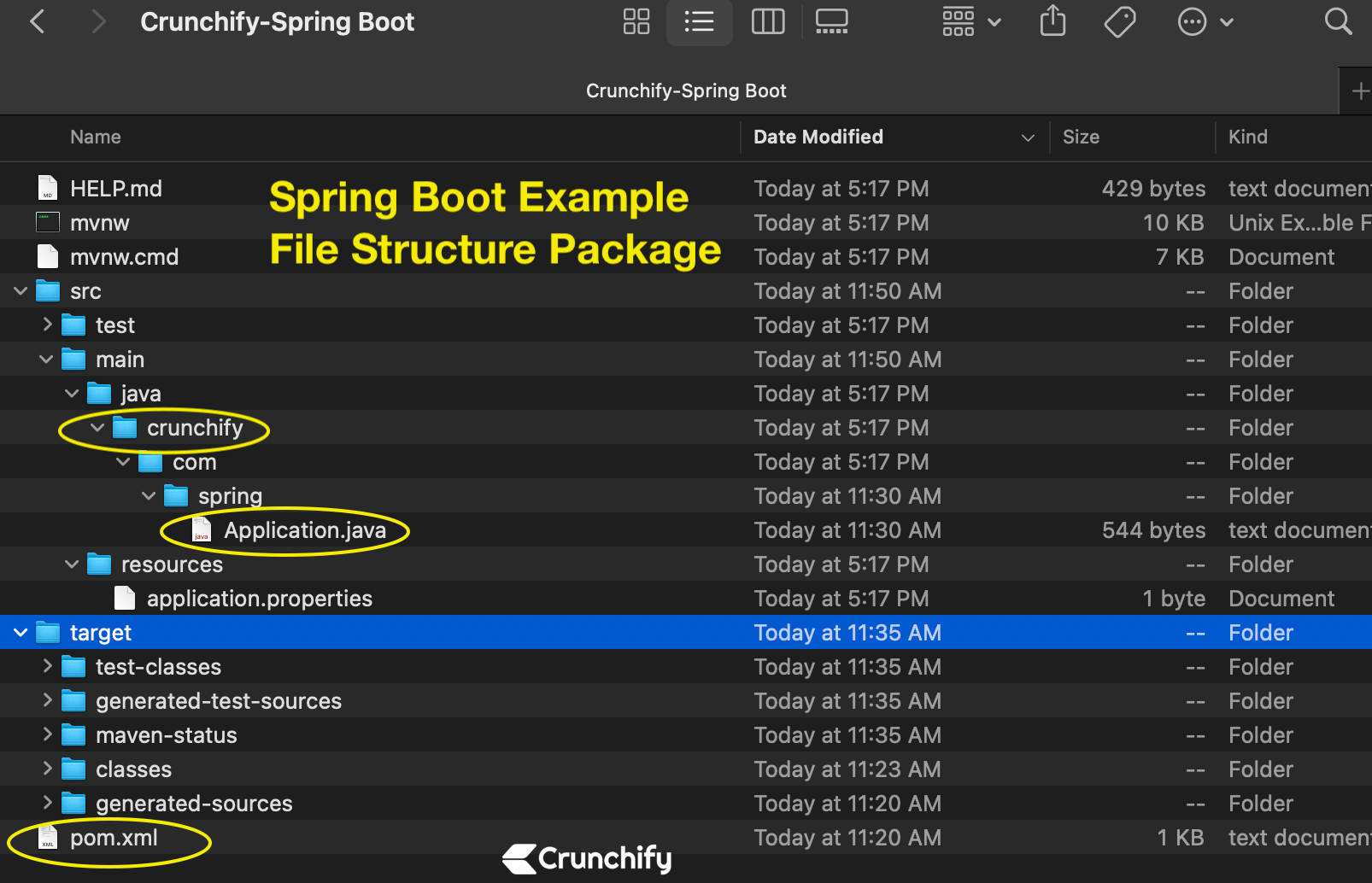The width and height of the screenshot is (1372, 883).
Task: Open the group-by dropdown
Action: pos(970,22)
